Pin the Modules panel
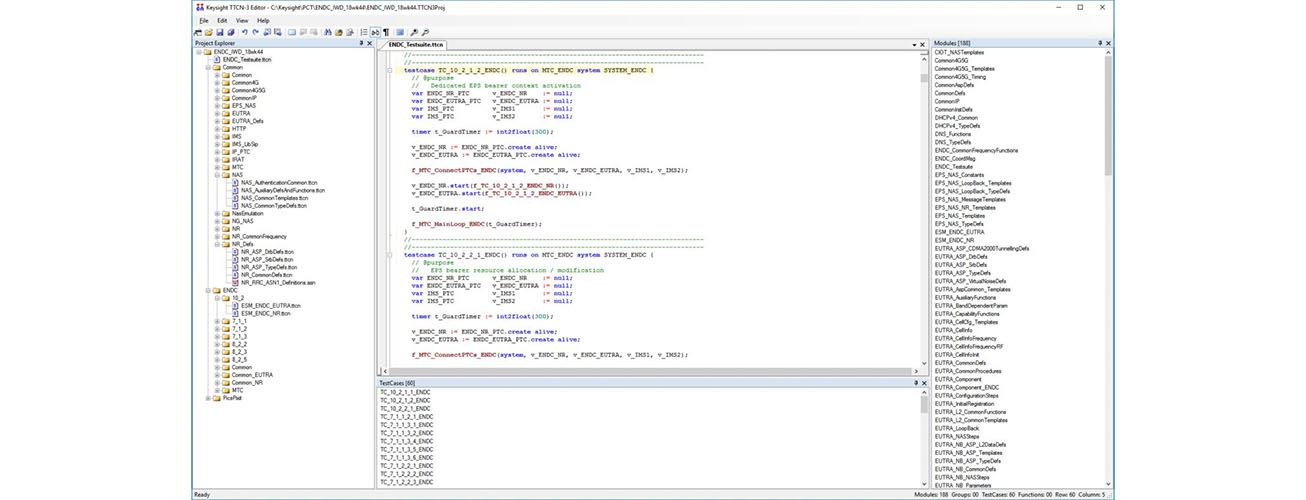1306x500 pixels. click(x=1099, y=43)
